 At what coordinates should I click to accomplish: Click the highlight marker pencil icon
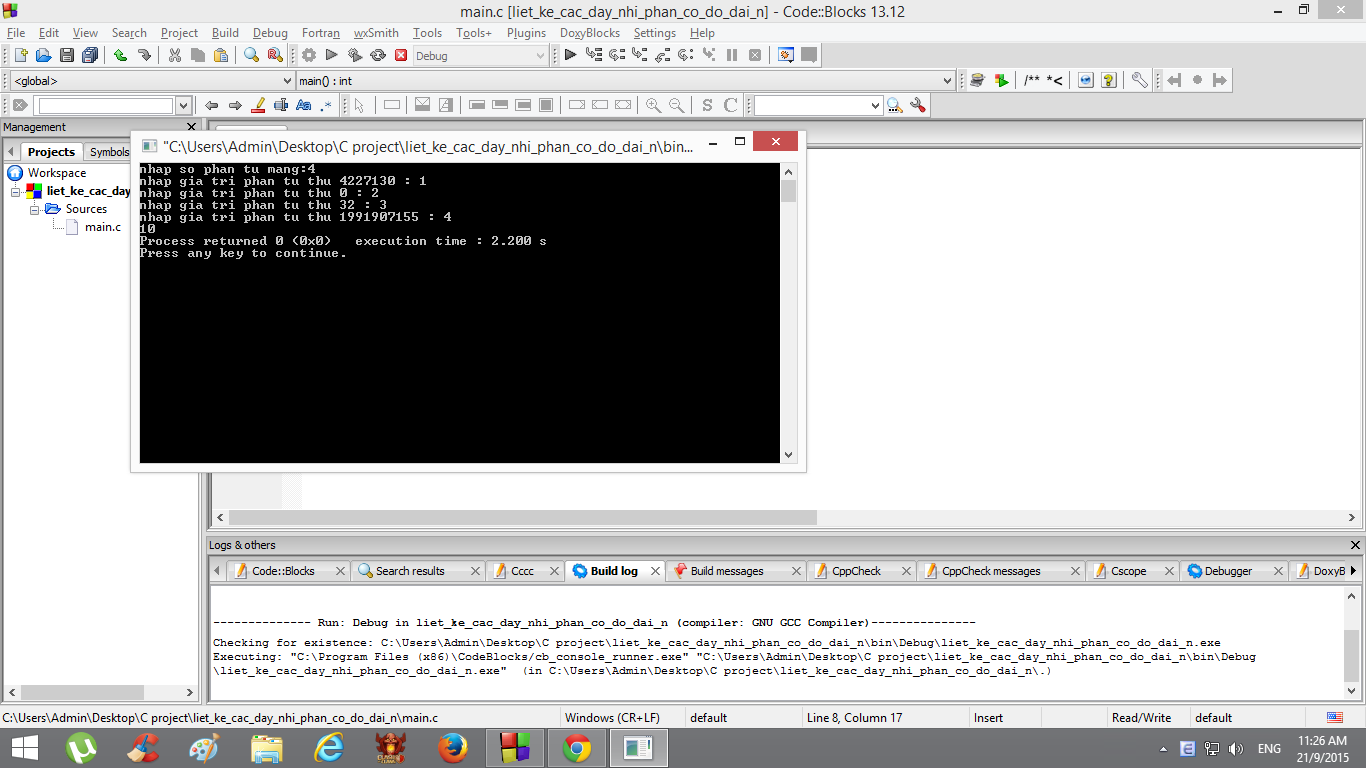[258, 105]
